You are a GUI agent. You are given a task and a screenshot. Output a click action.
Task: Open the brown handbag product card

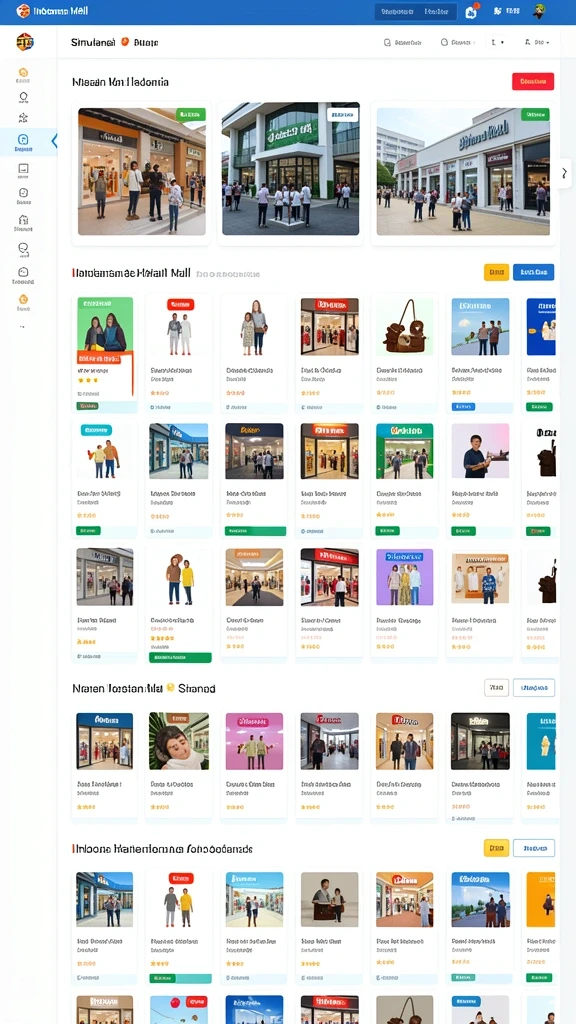point(404,353)
